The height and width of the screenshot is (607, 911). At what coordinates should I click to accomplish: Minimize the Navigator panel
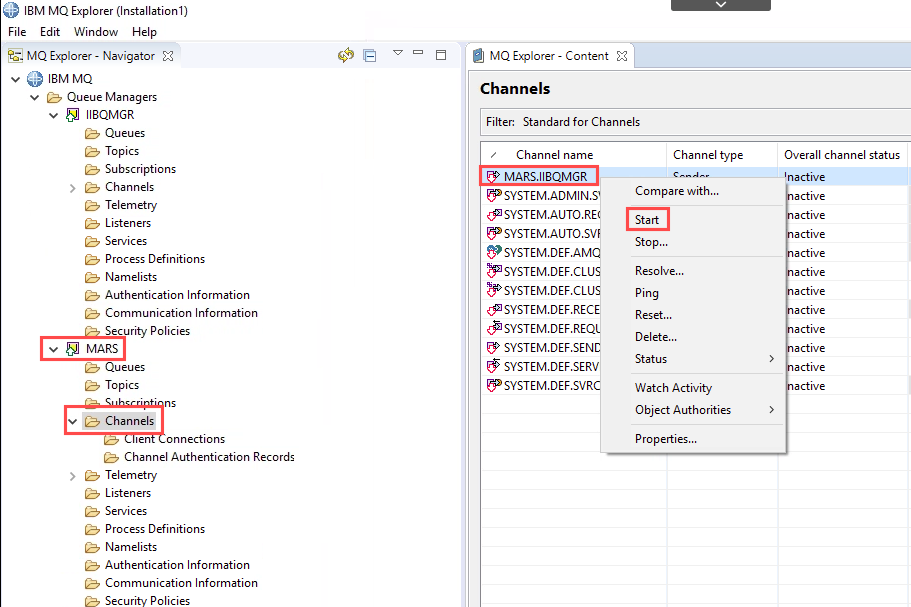coord(418,52)
